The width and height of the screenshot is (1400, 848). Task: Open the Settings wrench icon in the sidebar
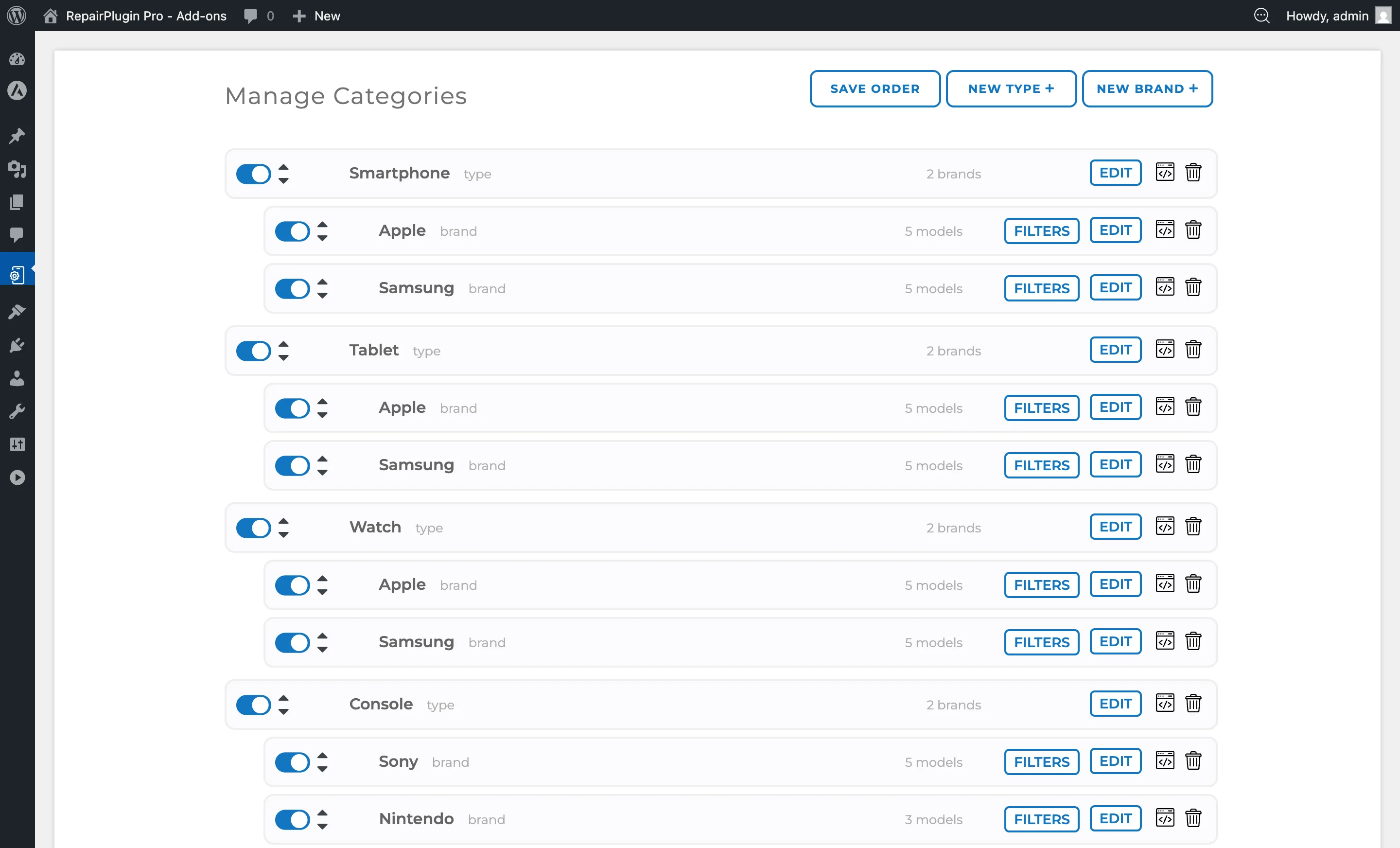17,410
